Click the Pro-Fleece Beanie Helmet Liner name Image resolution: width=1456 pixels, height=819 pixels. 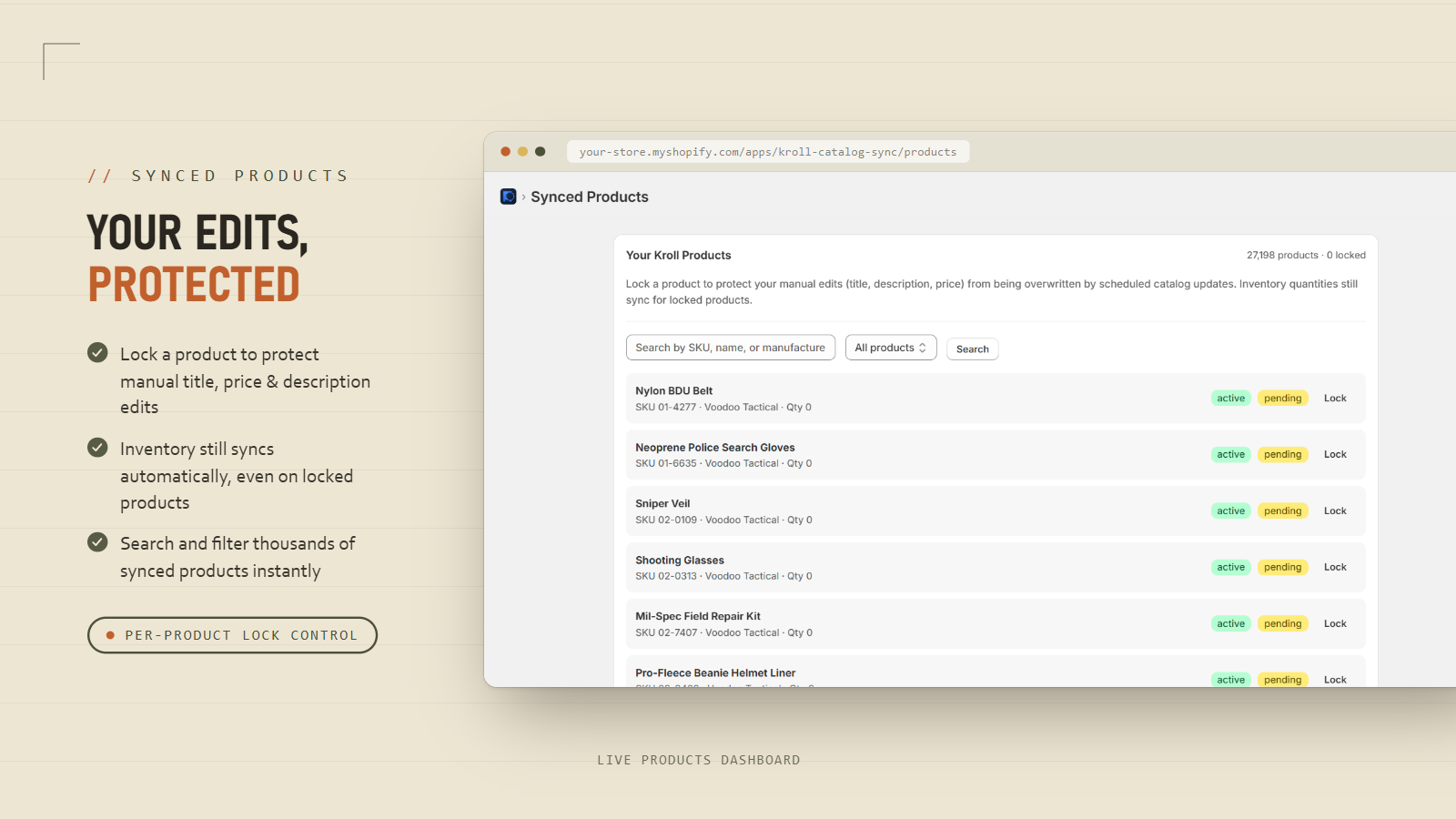coord(715,673)
